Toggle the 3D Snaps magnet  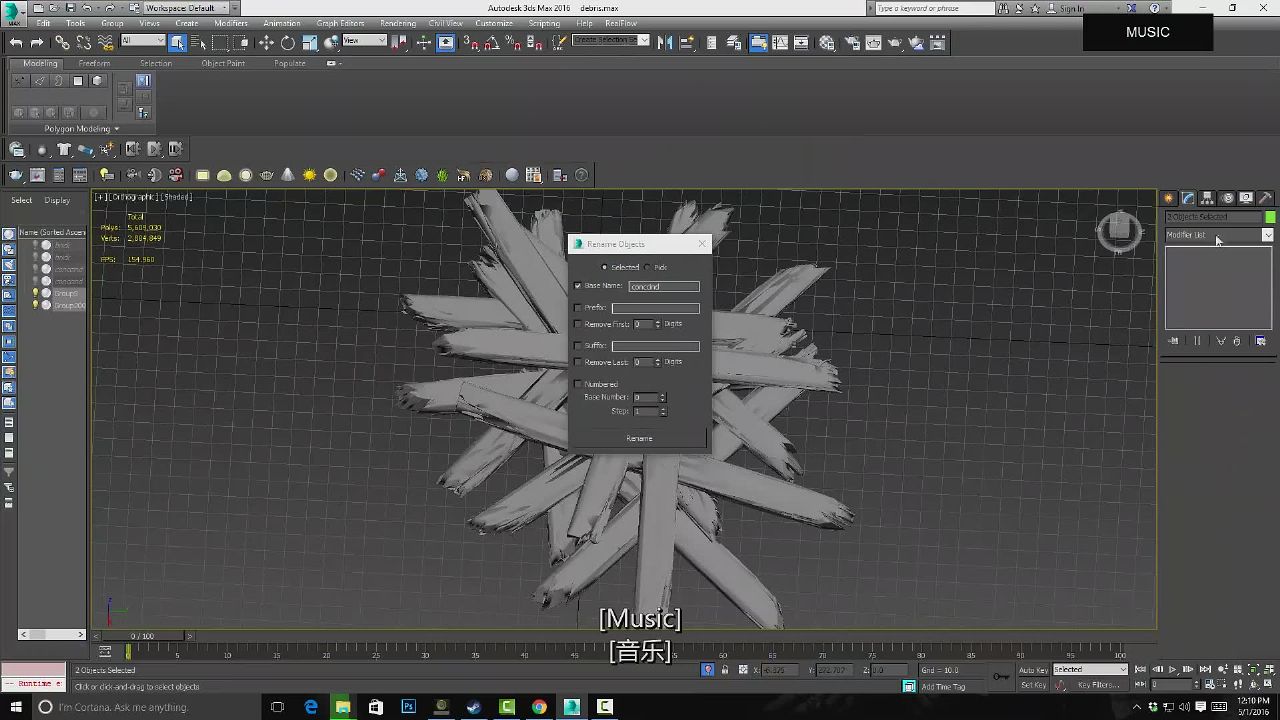click(471, 42)
